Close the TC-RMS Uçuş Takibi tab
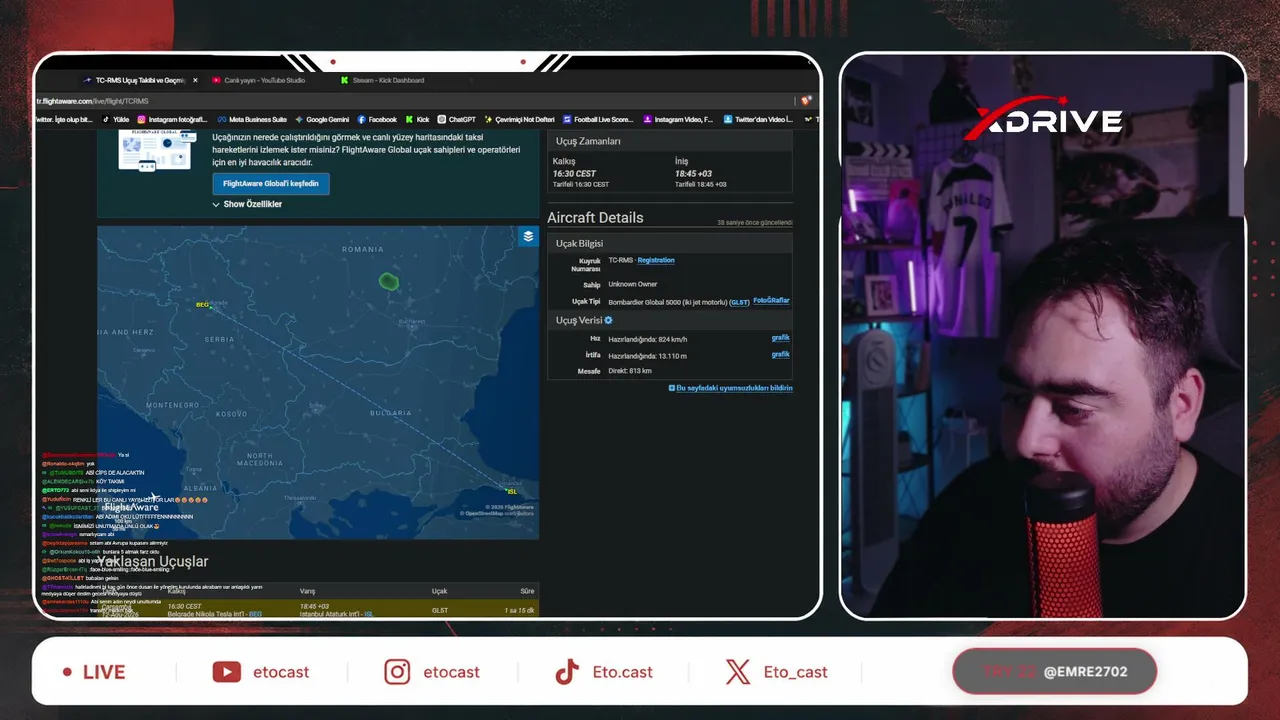Viewport: 1280px width, 720px height. 195,80
